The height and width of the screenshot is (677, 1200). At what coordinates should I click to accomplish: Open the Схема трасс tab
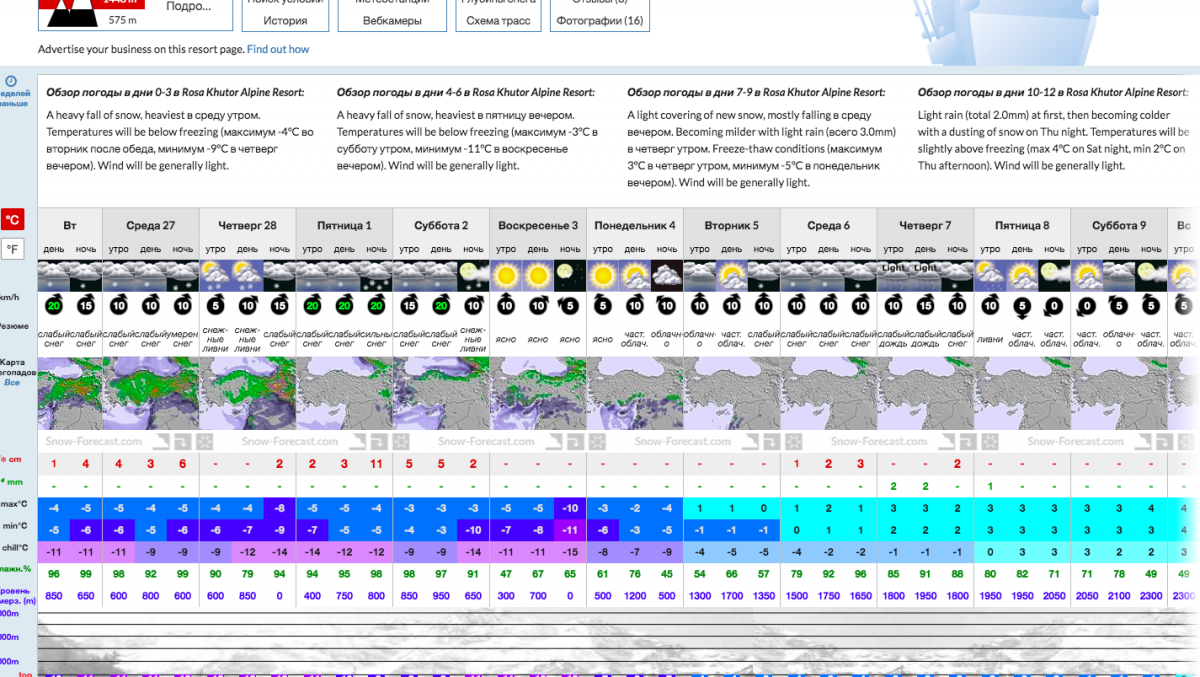[498, 20]
